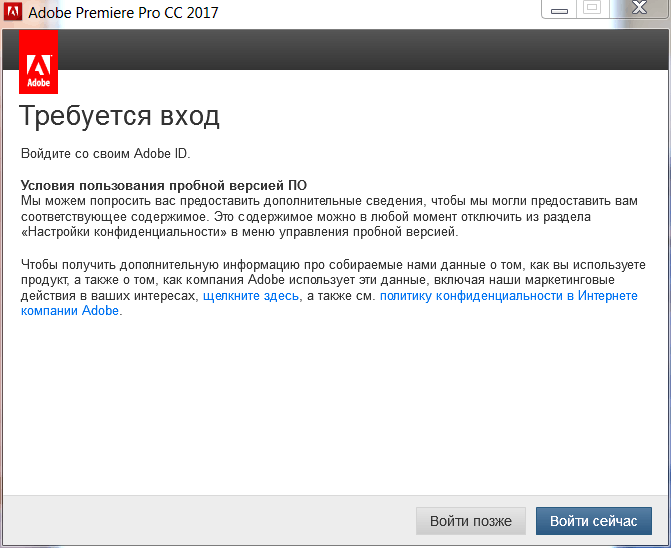This screenshot has height=548, width=671.
Task: Click the "компании Adobe" link text
Action: click(70, 311)
